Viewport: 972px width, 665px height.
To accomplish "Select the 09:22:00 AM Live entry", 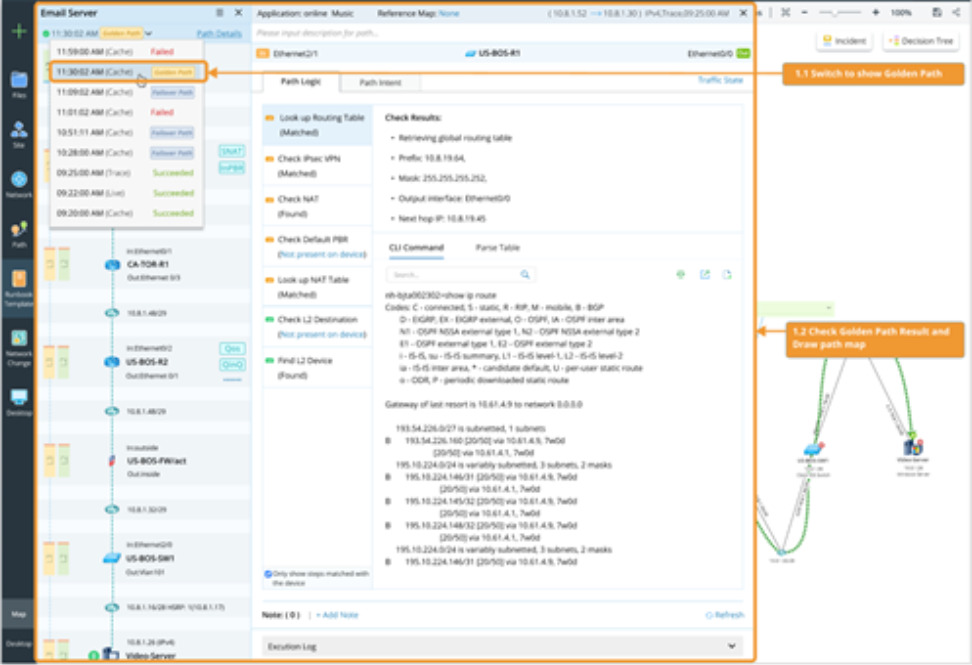I will (126, 193).
